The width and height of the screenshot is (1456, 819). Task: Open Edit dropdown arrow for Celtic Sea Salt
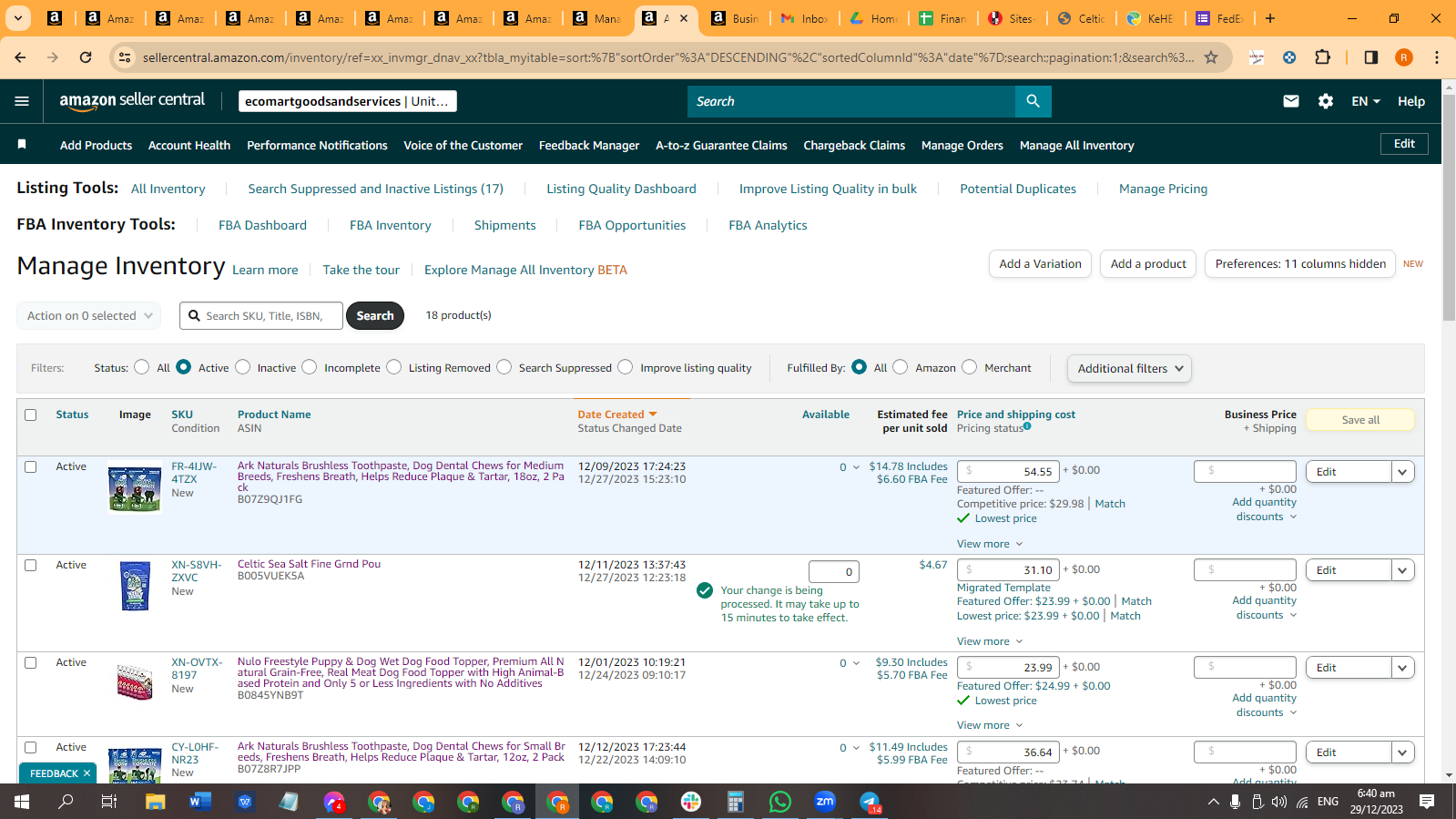pyautogui.click(x=1403, y=570)
